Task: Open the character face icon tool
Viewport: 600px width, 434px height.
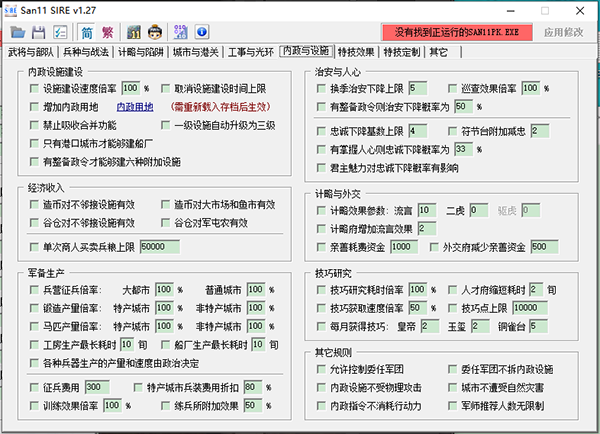Action: tap(155, 32)
